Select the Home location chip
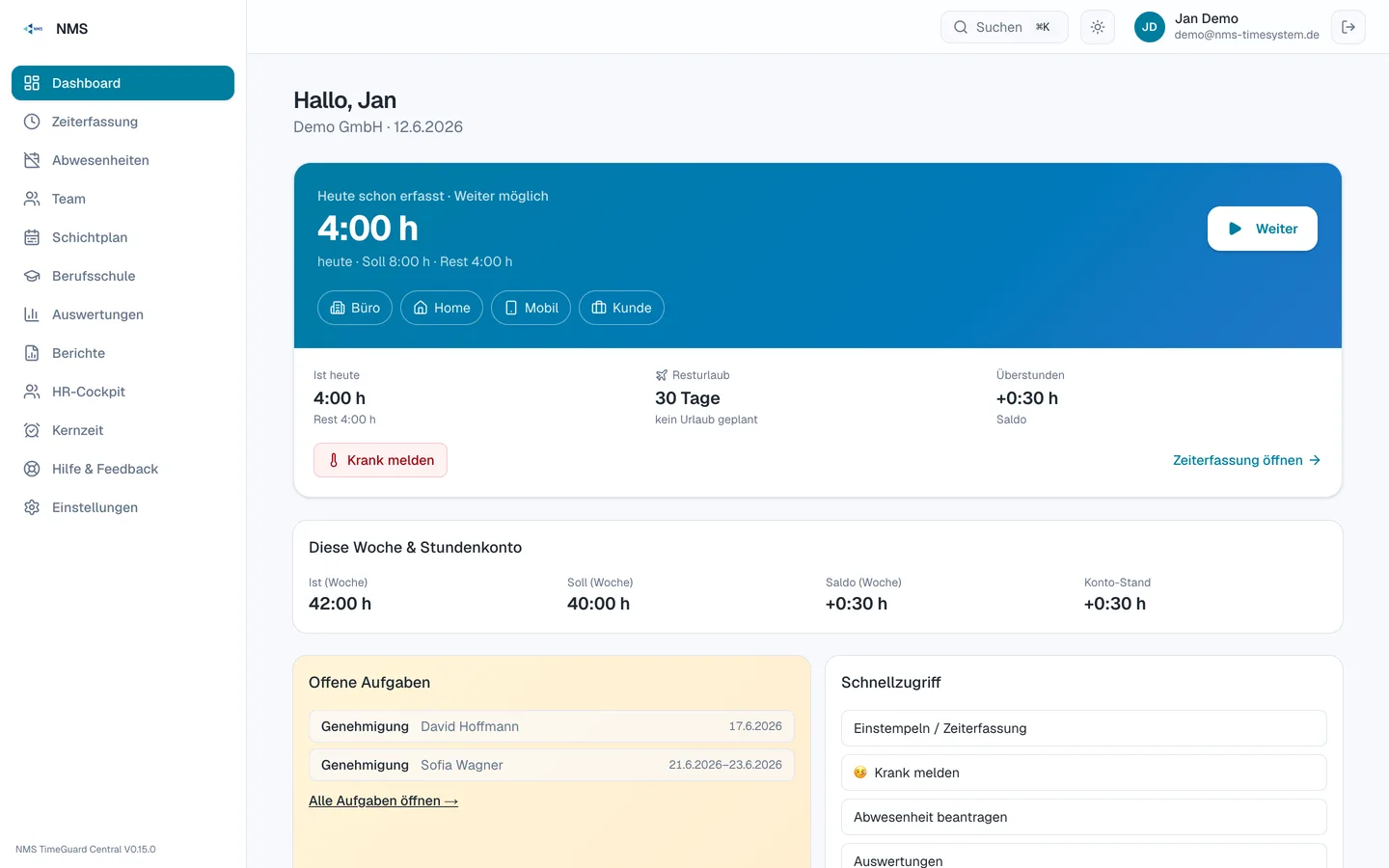 pyautogui.click(x=442, y=308)
